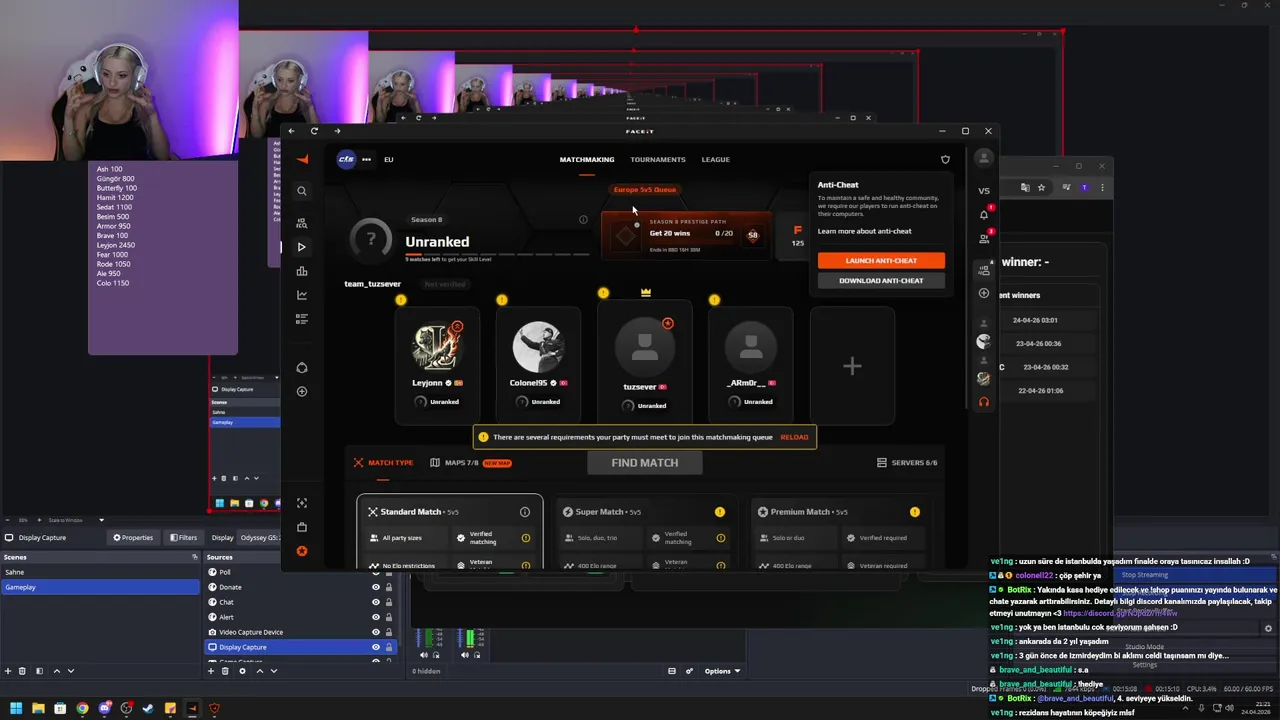The height and width of the screenshot is (720, 1280).
Task: Click the Super Match yellow warning icon
Action: pyautogui.click(x=719, y=512)
